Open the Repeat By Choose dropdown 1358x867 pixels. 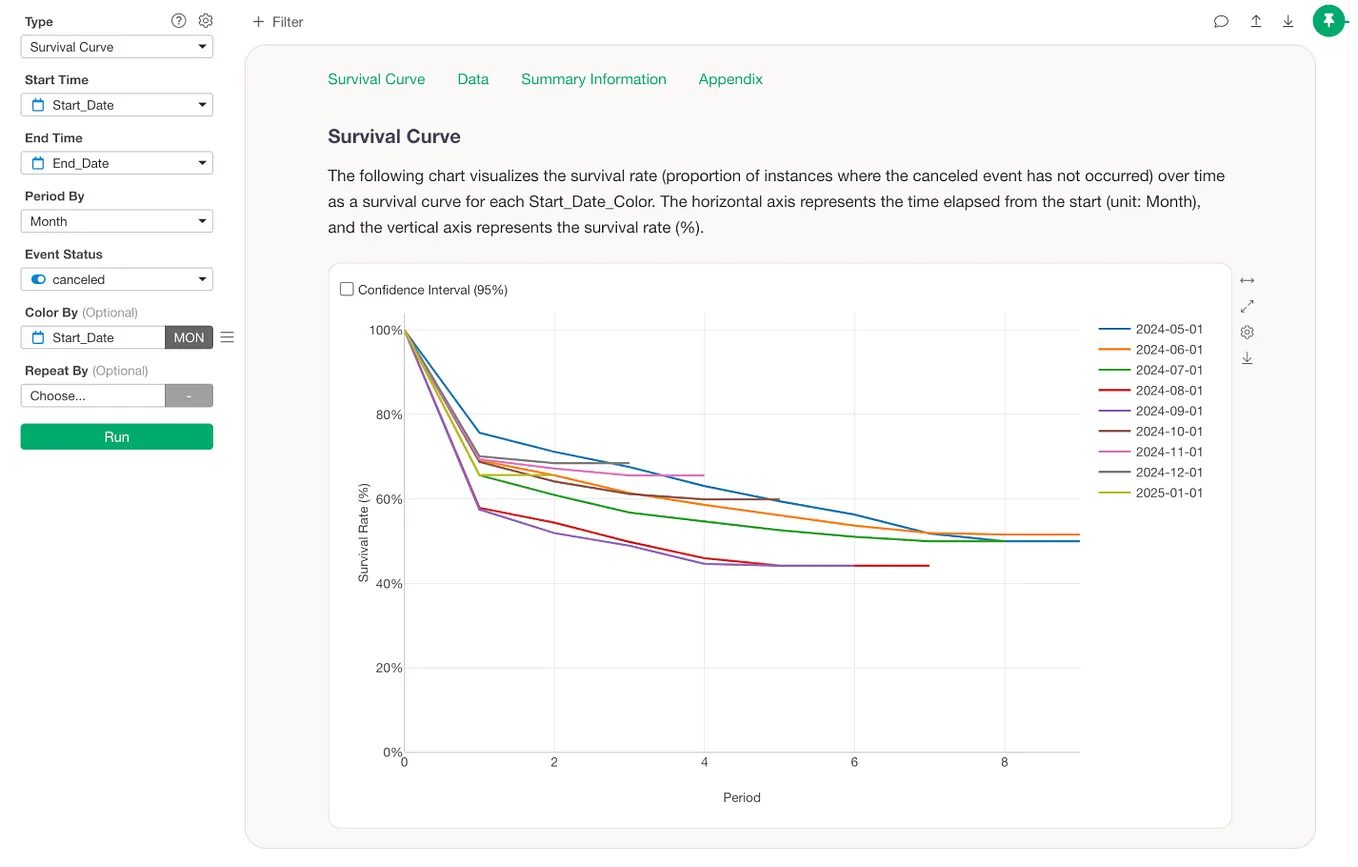point(93,395)
